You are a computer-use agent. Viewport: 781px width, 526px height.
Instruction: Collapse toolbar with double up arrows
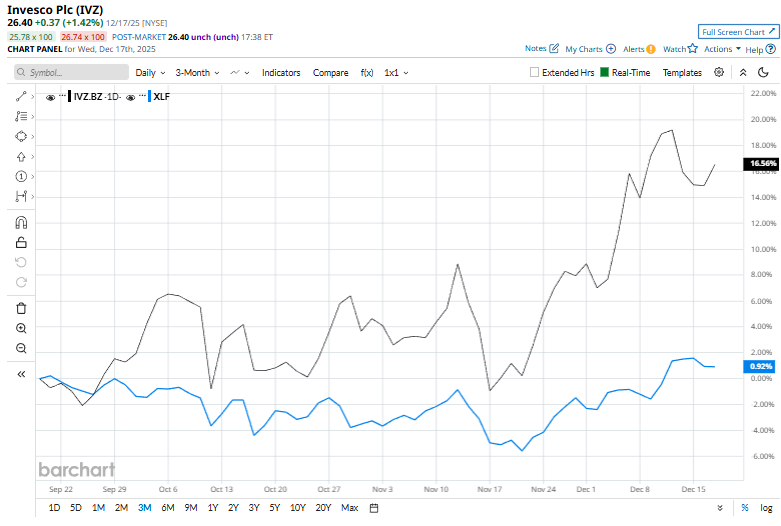pos(743,72)
